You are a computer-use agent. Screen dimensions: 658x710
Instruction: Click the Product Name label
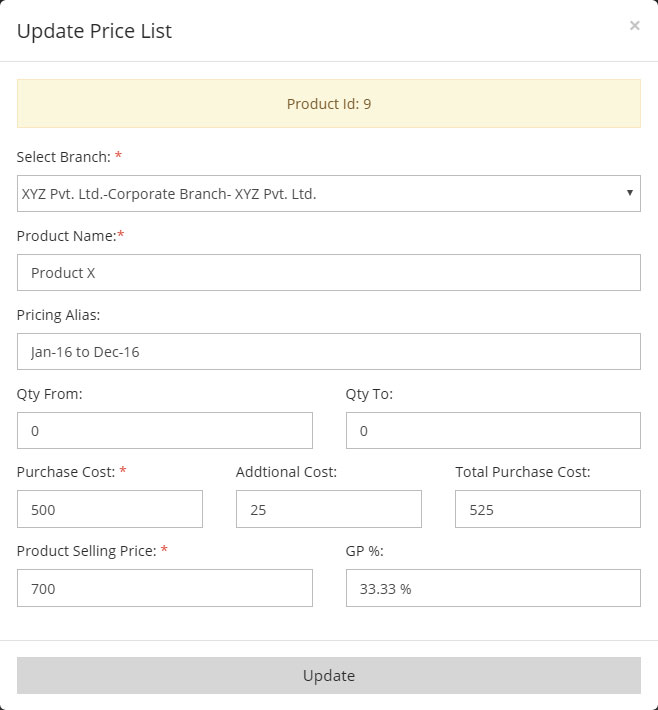point(67,235)
